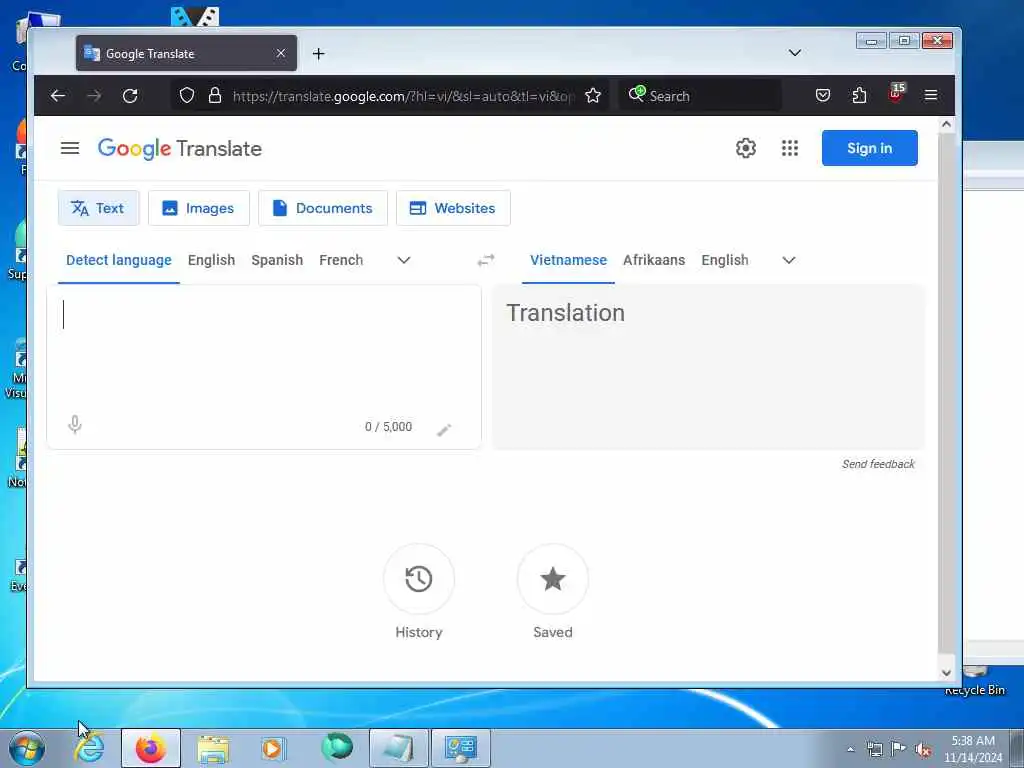
Task: Open Save to Pocket button
Action: point(823,96)
